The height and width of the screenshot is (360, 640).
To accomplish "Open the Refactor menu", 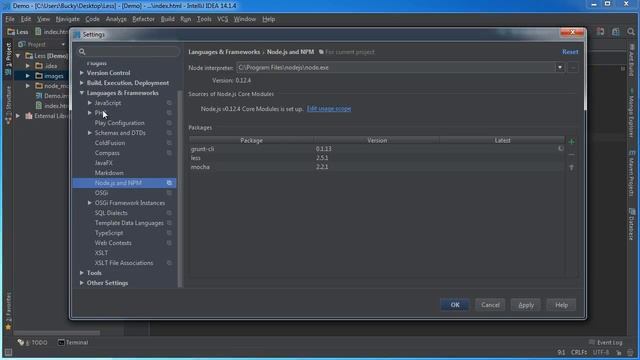I will pos(143,19).
